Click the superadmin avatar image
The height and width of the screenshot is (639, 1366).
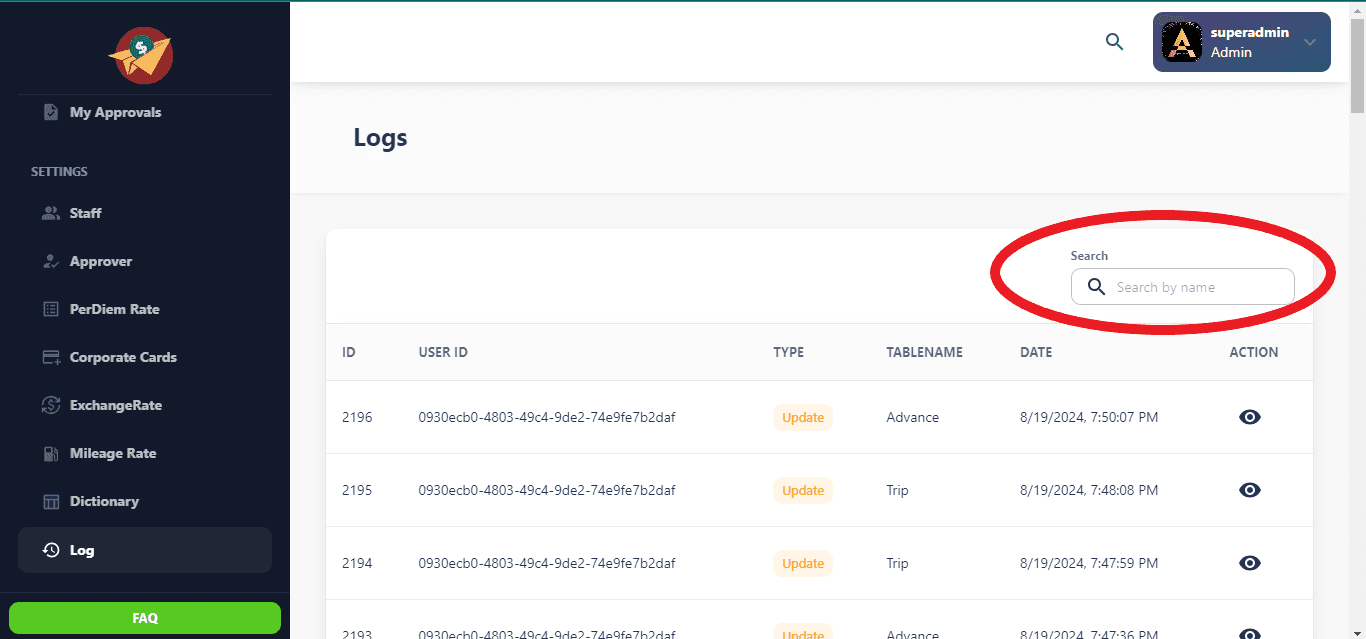point(1181,42)
